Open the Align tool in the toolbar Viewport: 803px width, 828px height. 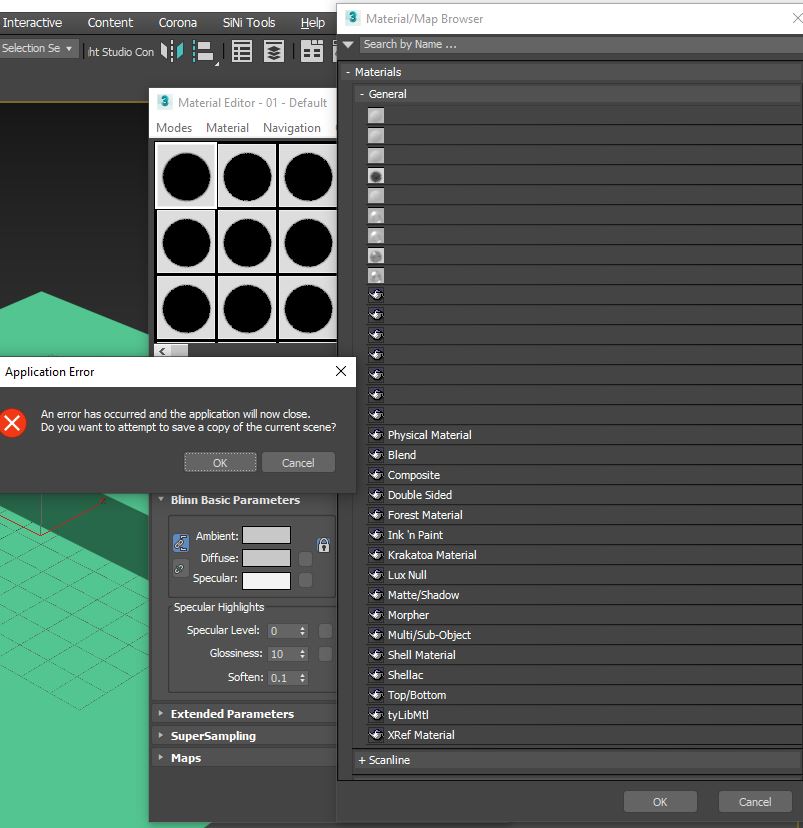coord(205,51)
